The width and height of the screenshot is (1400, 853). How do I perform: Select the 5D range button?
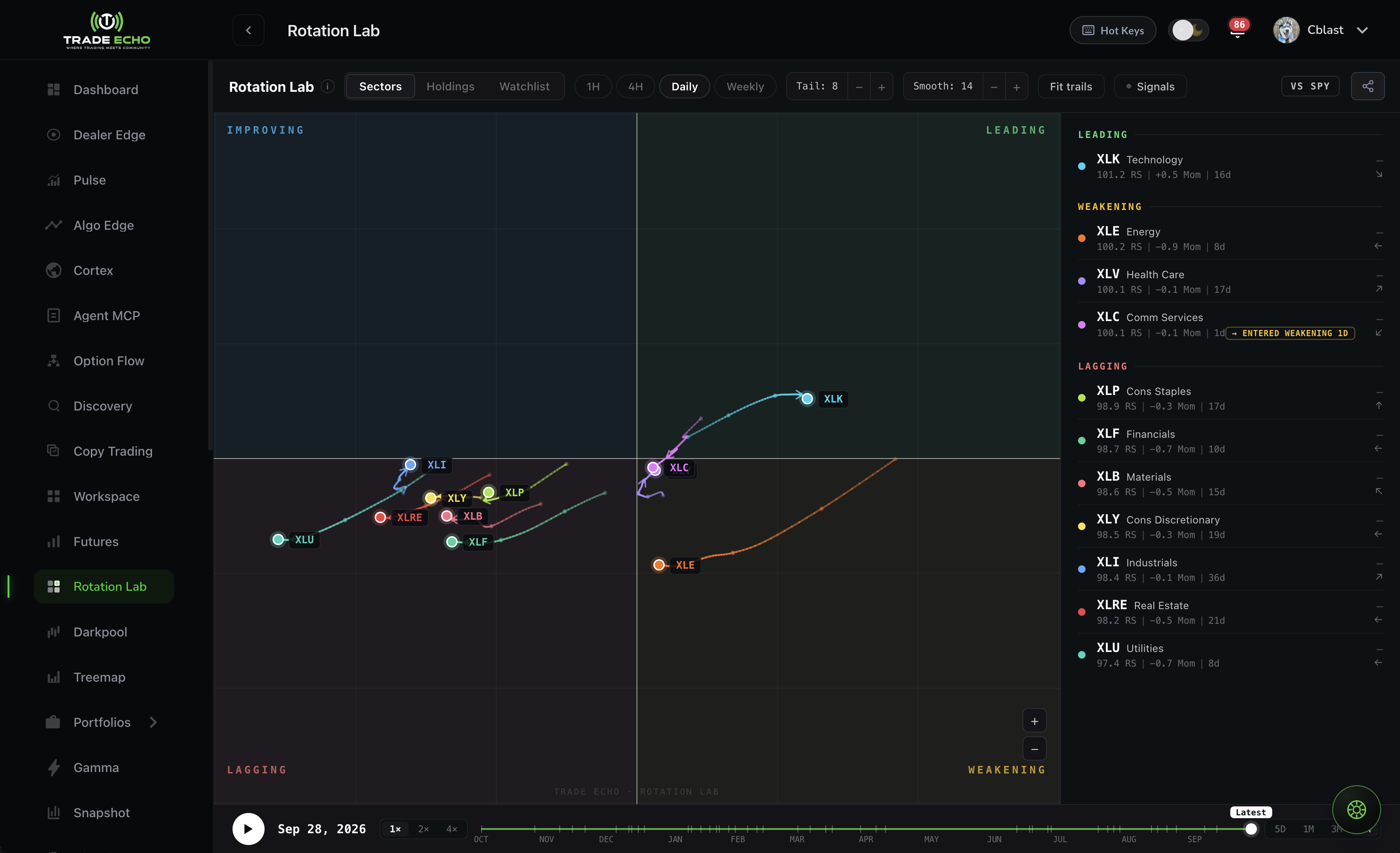[1280, 829]
